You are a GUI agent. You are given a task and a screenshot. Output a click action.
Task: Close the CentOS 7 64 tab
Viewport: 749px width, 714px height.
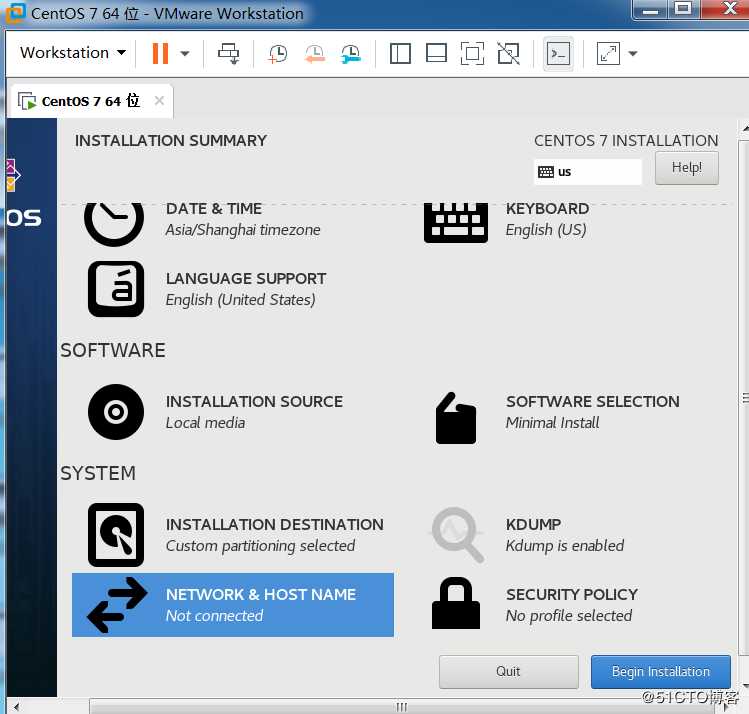159,101
